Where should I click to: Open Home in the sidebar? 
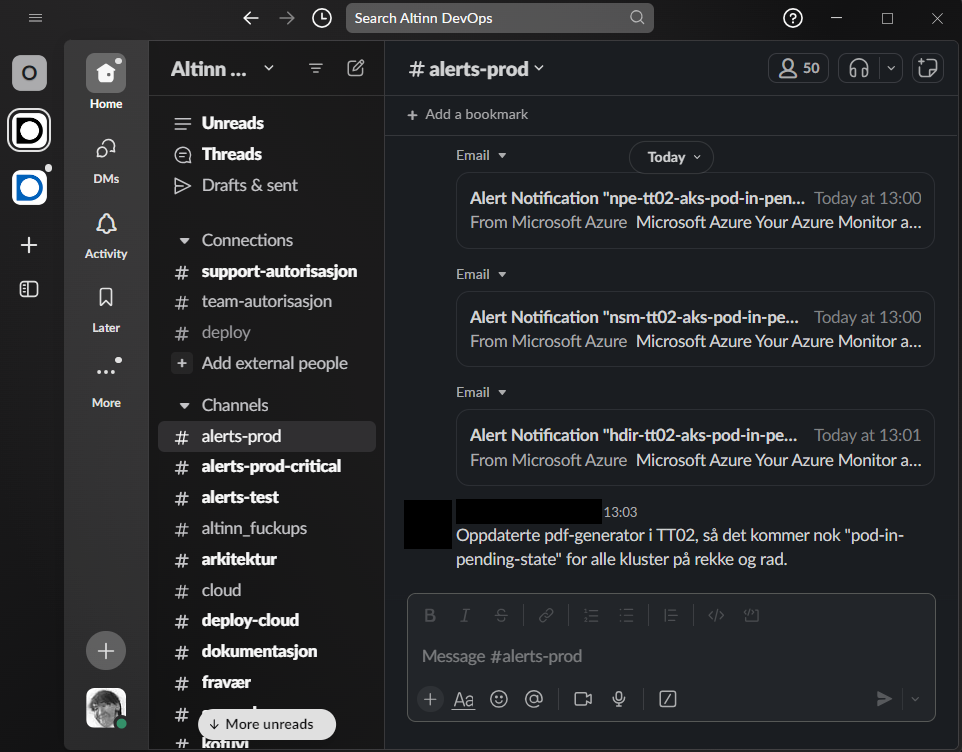click(x=106, y=82)
